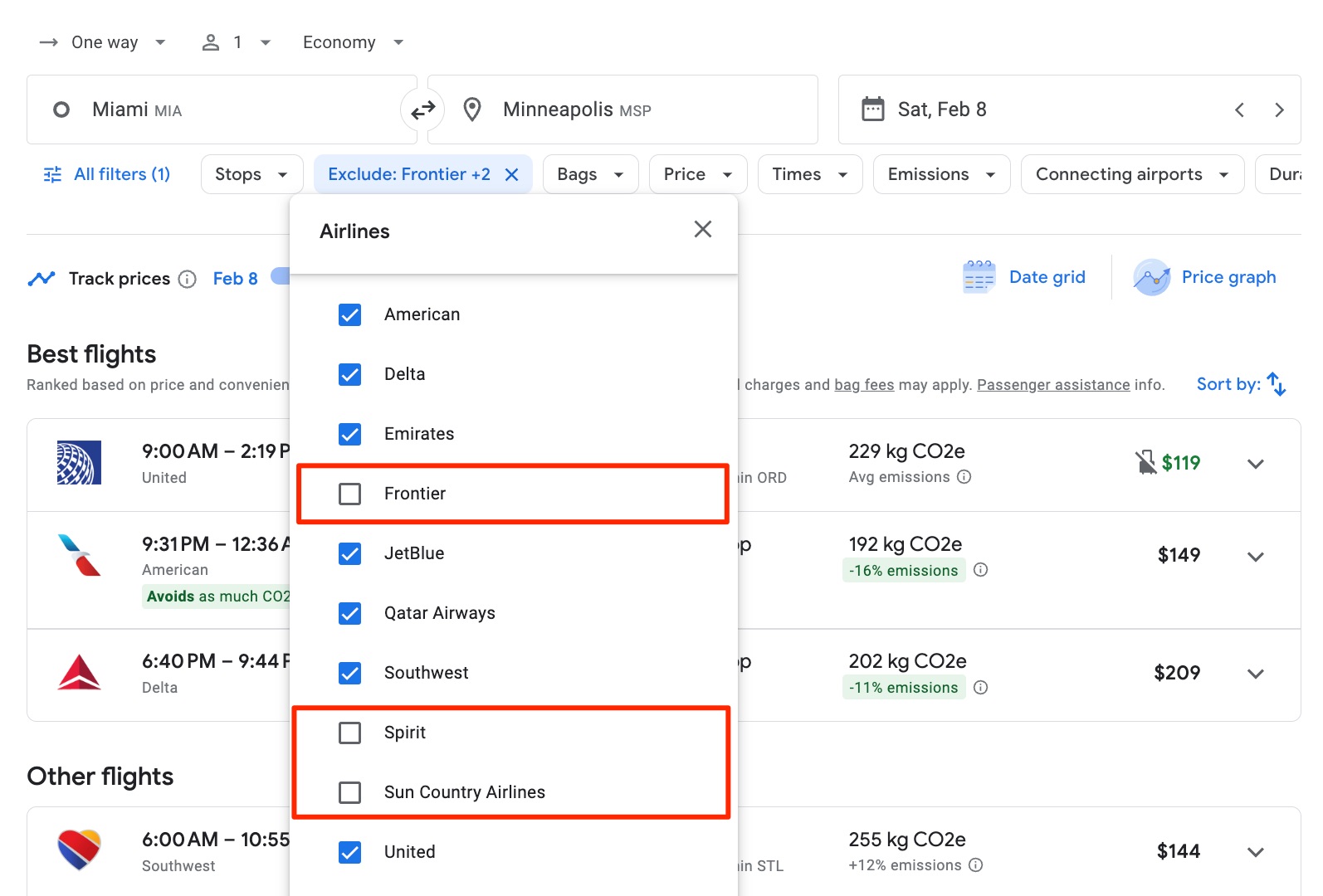Uncheck the Southwest airline checkbox
The image size is (1323, 896).
tap(350, 673)
